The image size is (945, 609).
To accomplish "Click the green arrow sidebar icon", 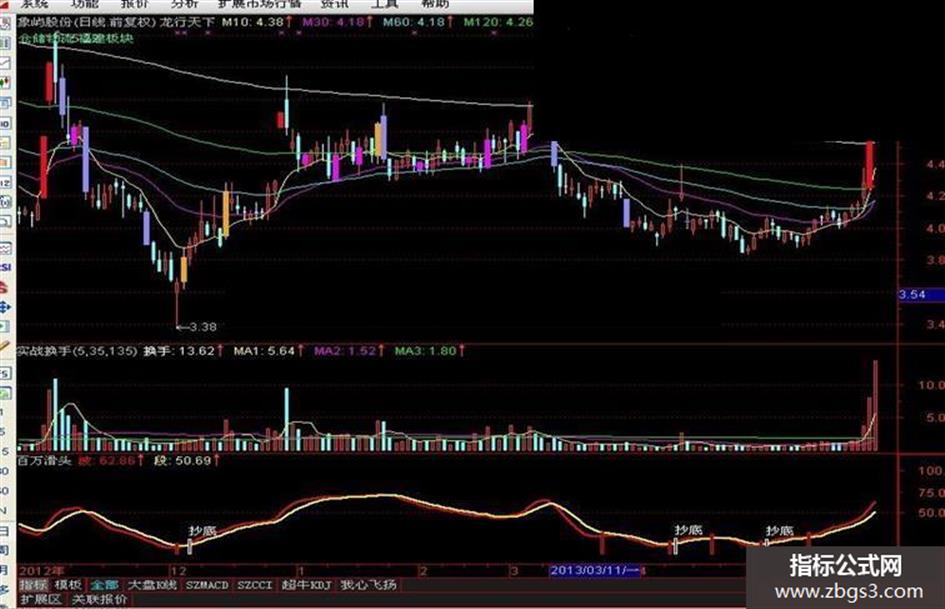I will [5, 327].
